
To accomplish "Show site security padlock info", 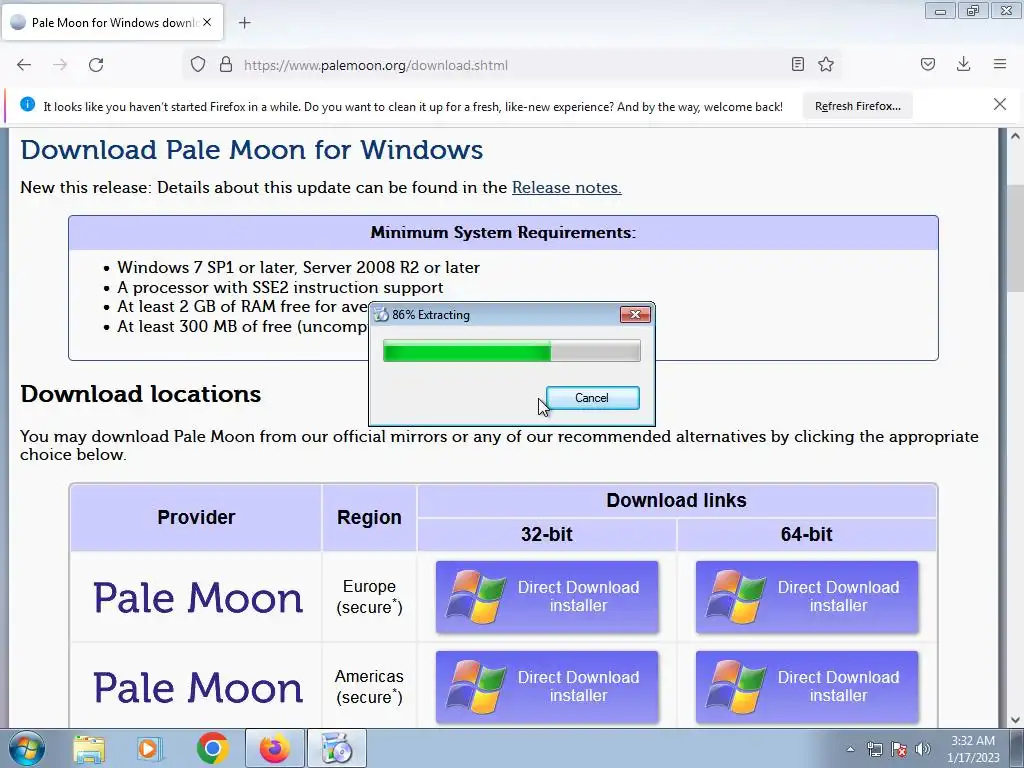I will (226, 65).
